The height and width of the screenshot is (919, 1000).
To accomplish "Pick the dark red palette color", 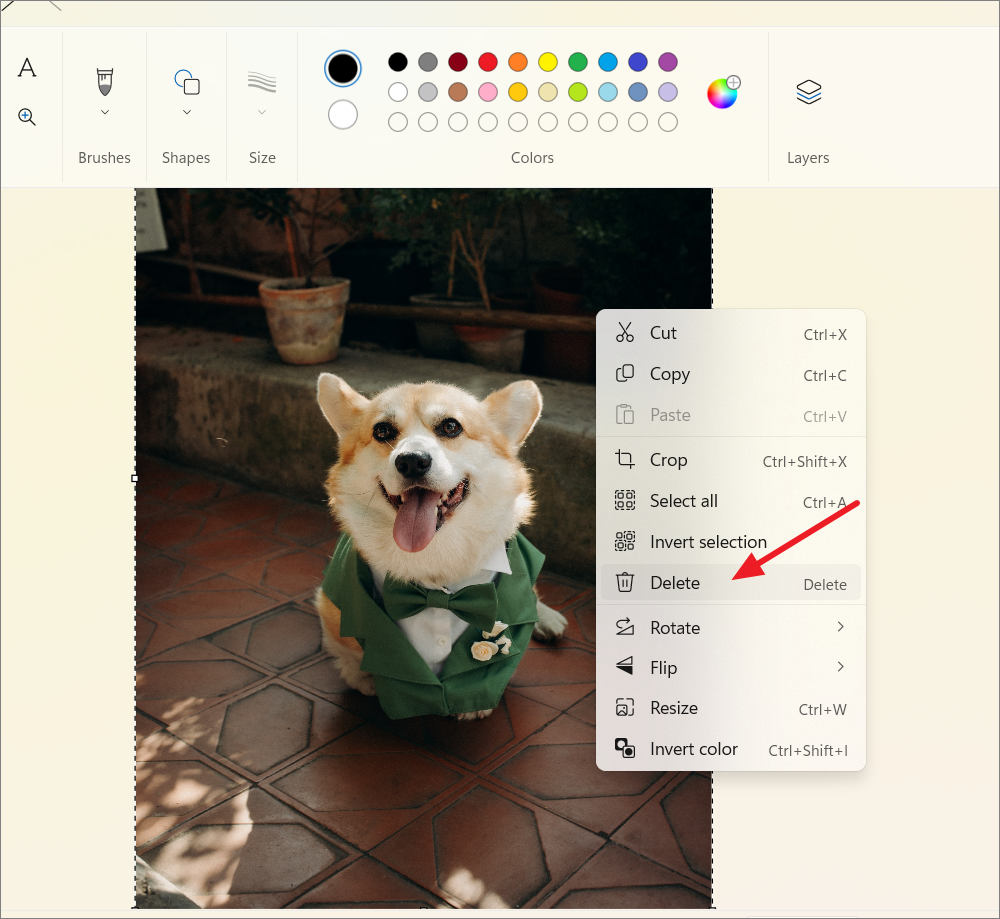I will tap(458, 62).
